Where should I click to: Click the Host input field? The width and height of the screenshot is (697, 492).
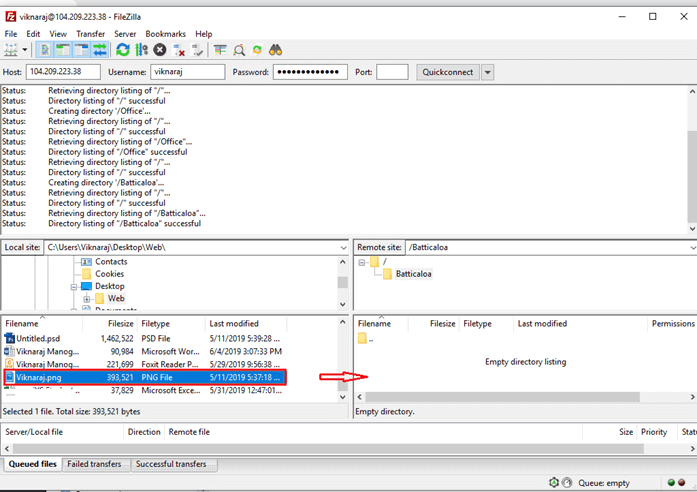point(63,72)
